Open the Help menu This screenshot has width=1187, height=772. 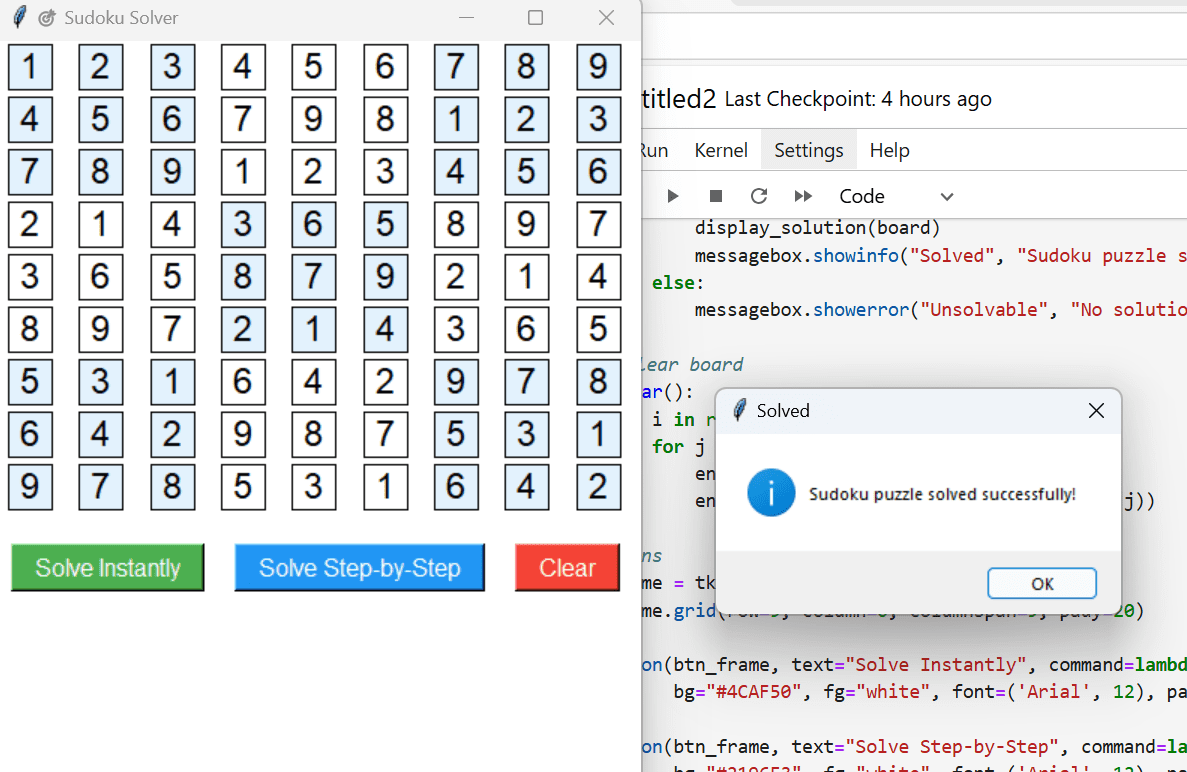coord(889,150)
